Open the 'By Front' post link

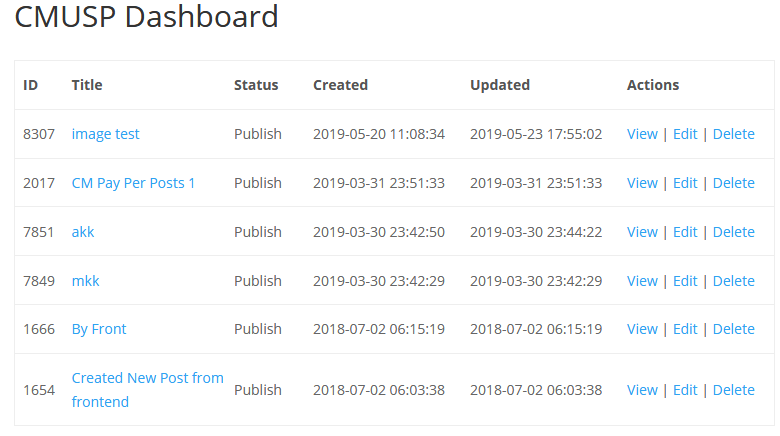(x=99, y=329)
